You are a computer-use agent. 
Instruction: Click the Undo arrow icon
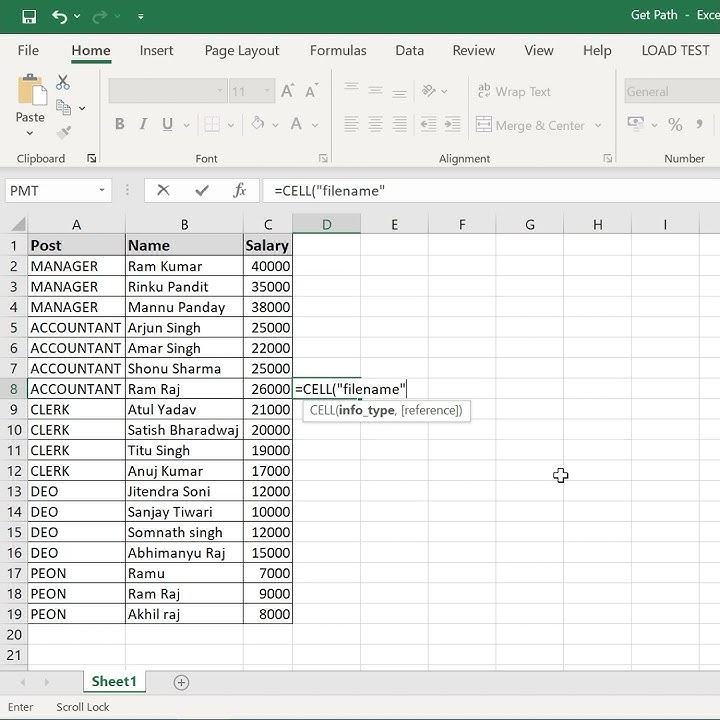point(59,17)
